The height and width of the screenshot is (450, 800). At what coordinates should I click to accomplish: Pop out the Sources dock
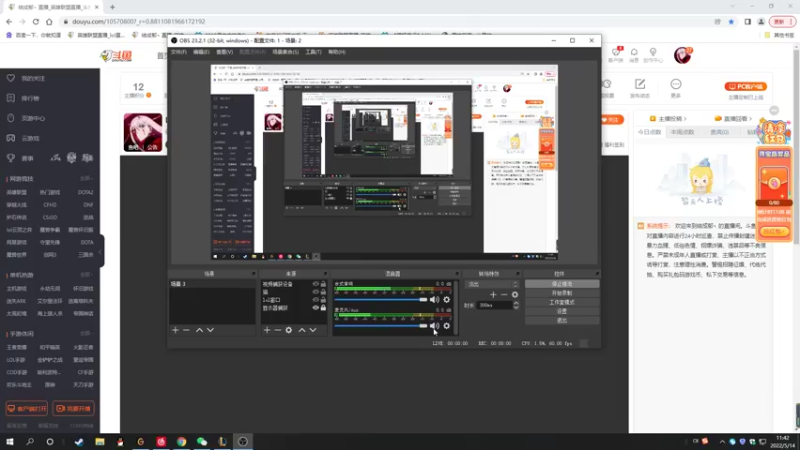tap(326, 274)
